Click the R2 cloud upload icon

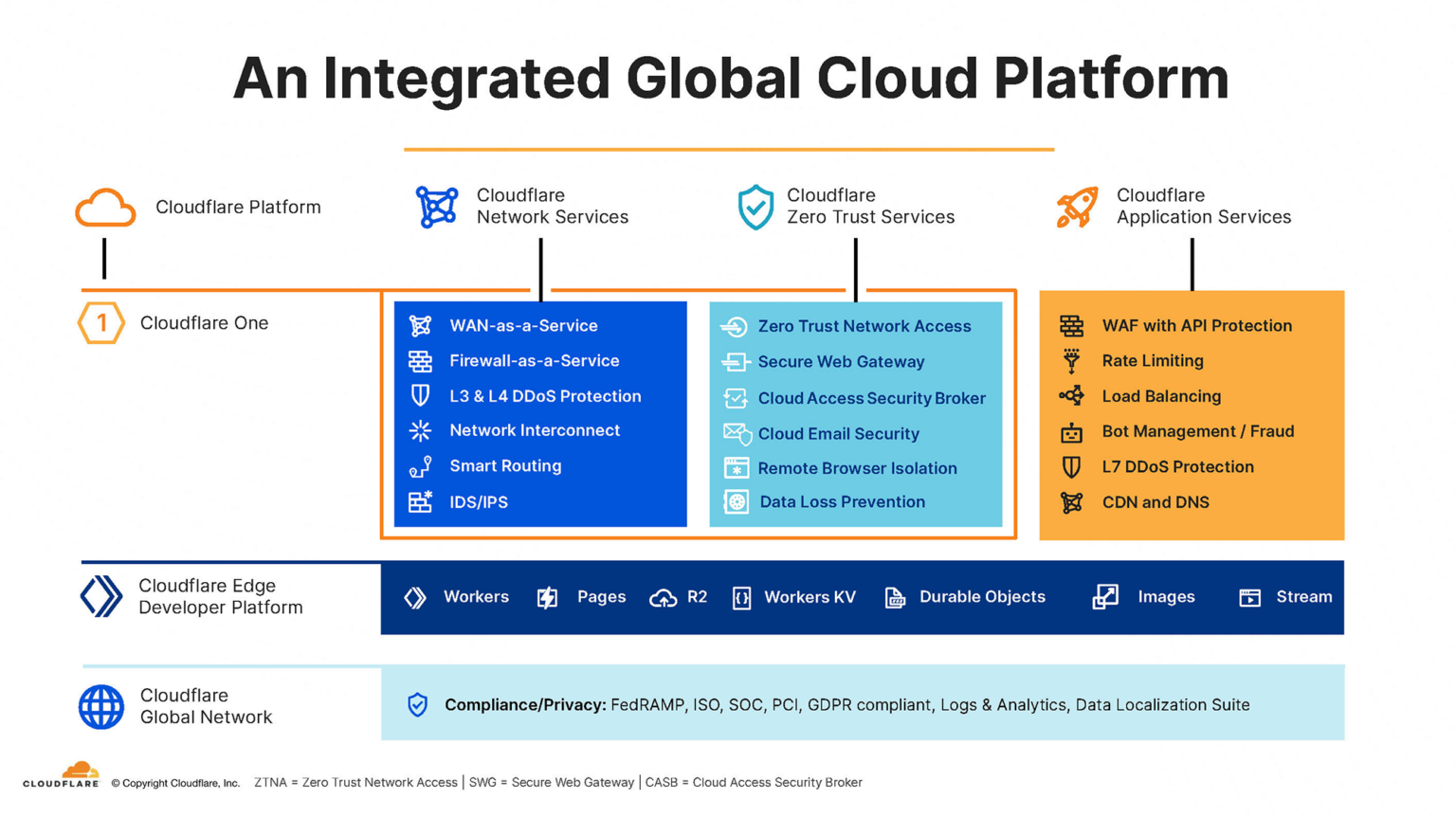point(663,598)
